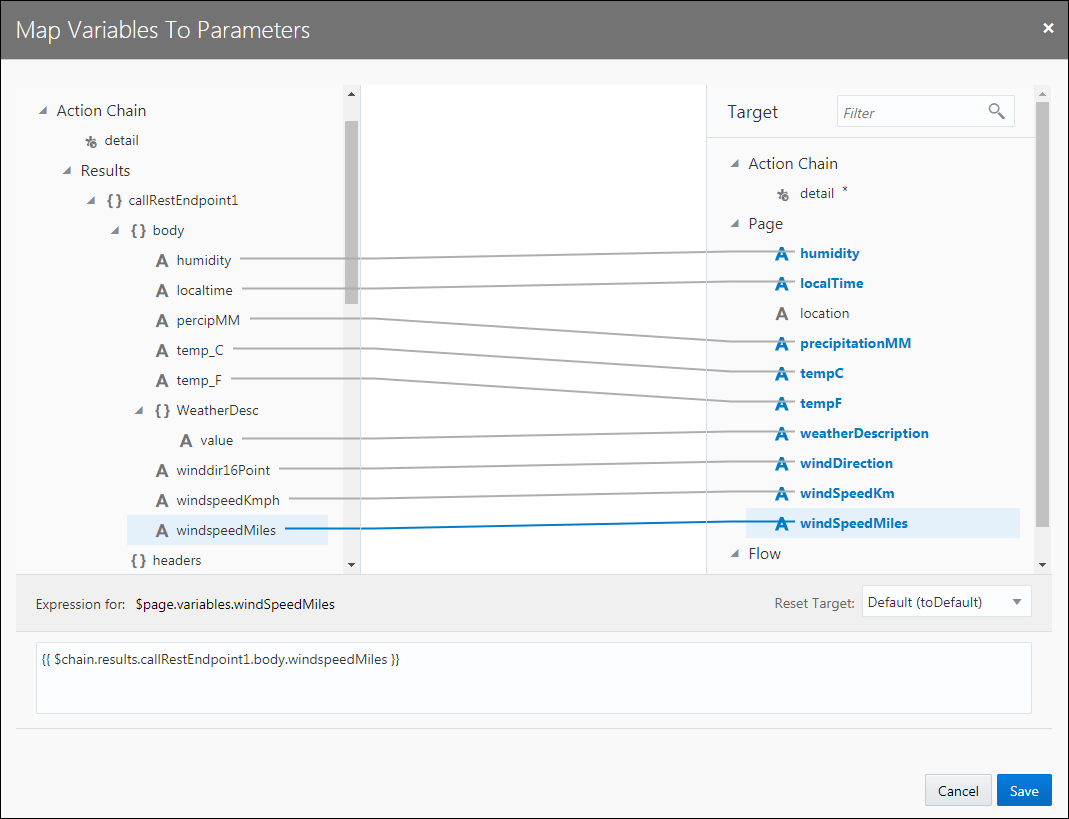Click the object icon beside WeatherDesc
This screenshot has width=1069, height=819.
point(162,410)
